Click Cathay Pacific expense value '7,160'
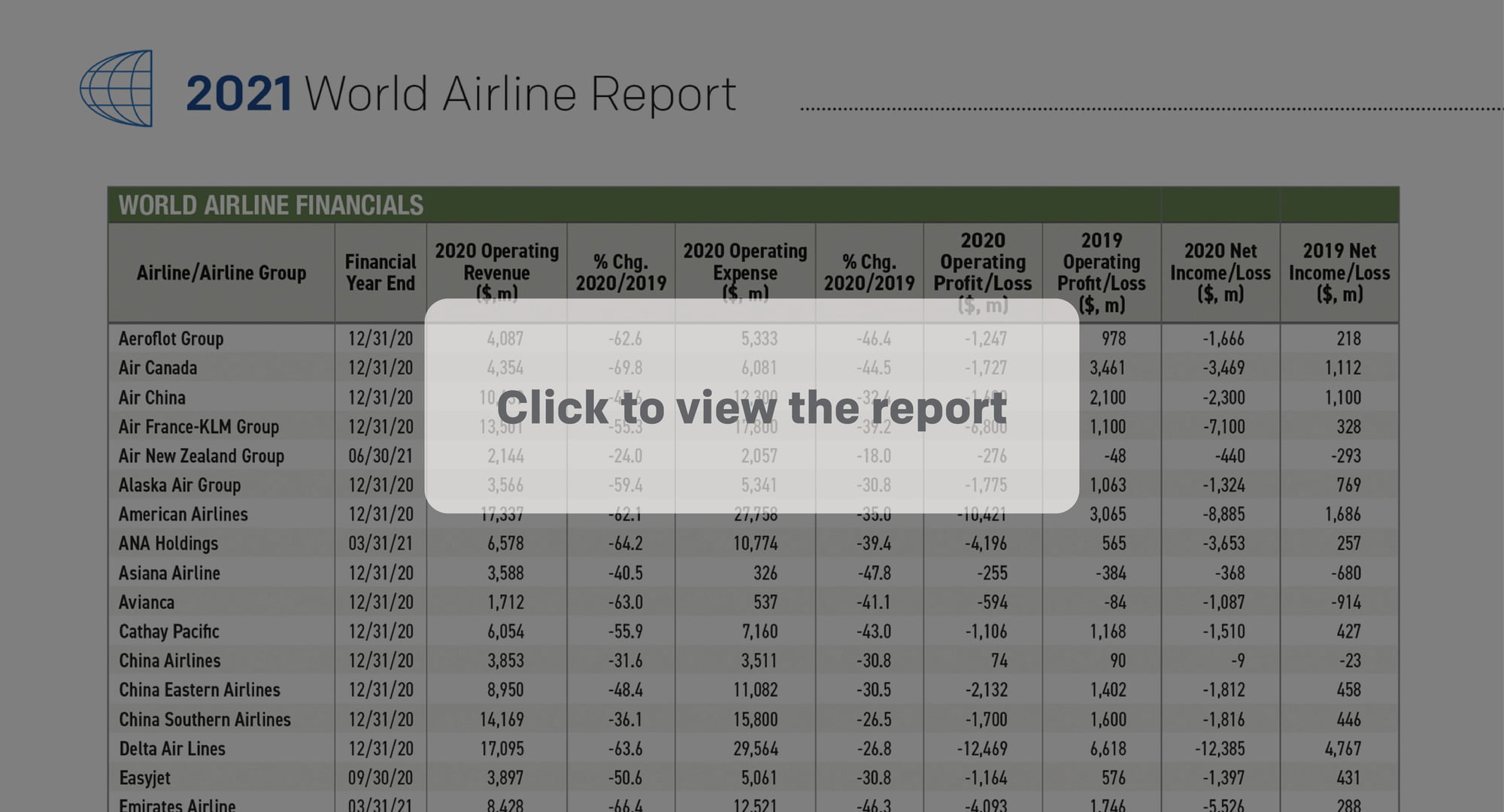 760,632
